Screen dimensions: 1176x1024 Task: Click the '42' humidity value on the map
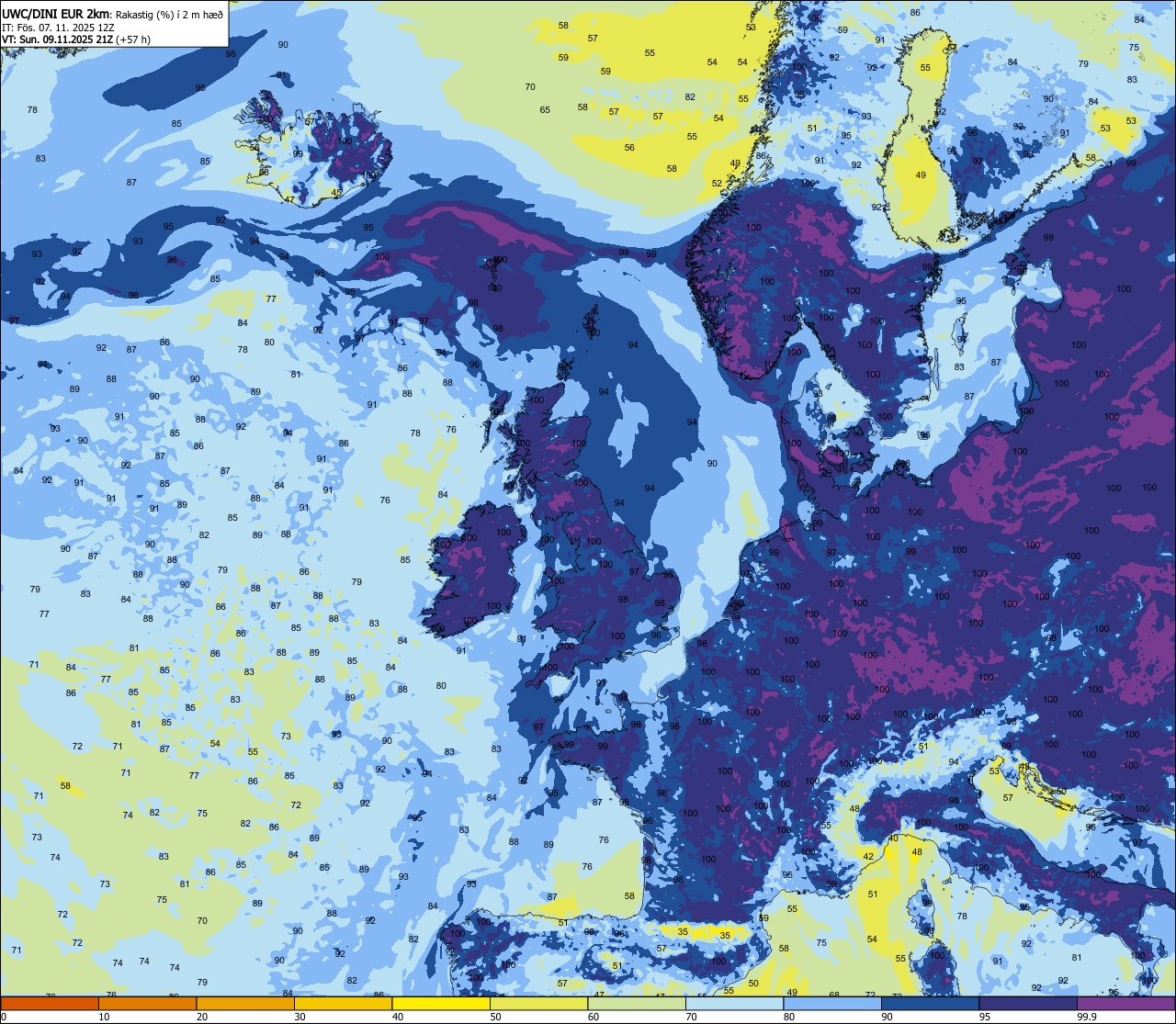click(x=868, y=856)
